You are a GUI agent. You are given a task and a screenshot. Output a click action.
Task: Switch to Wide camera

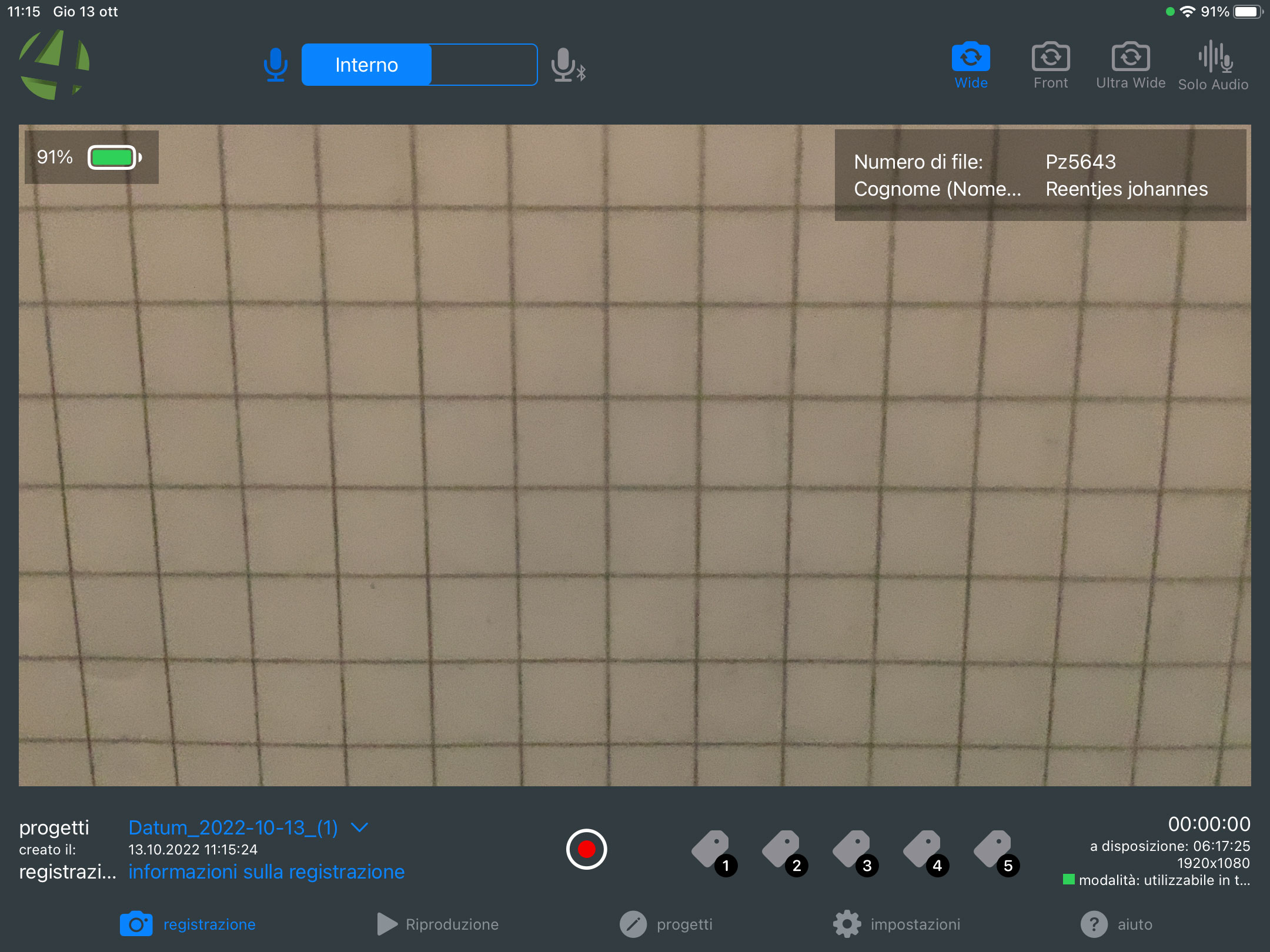[971, 65]
